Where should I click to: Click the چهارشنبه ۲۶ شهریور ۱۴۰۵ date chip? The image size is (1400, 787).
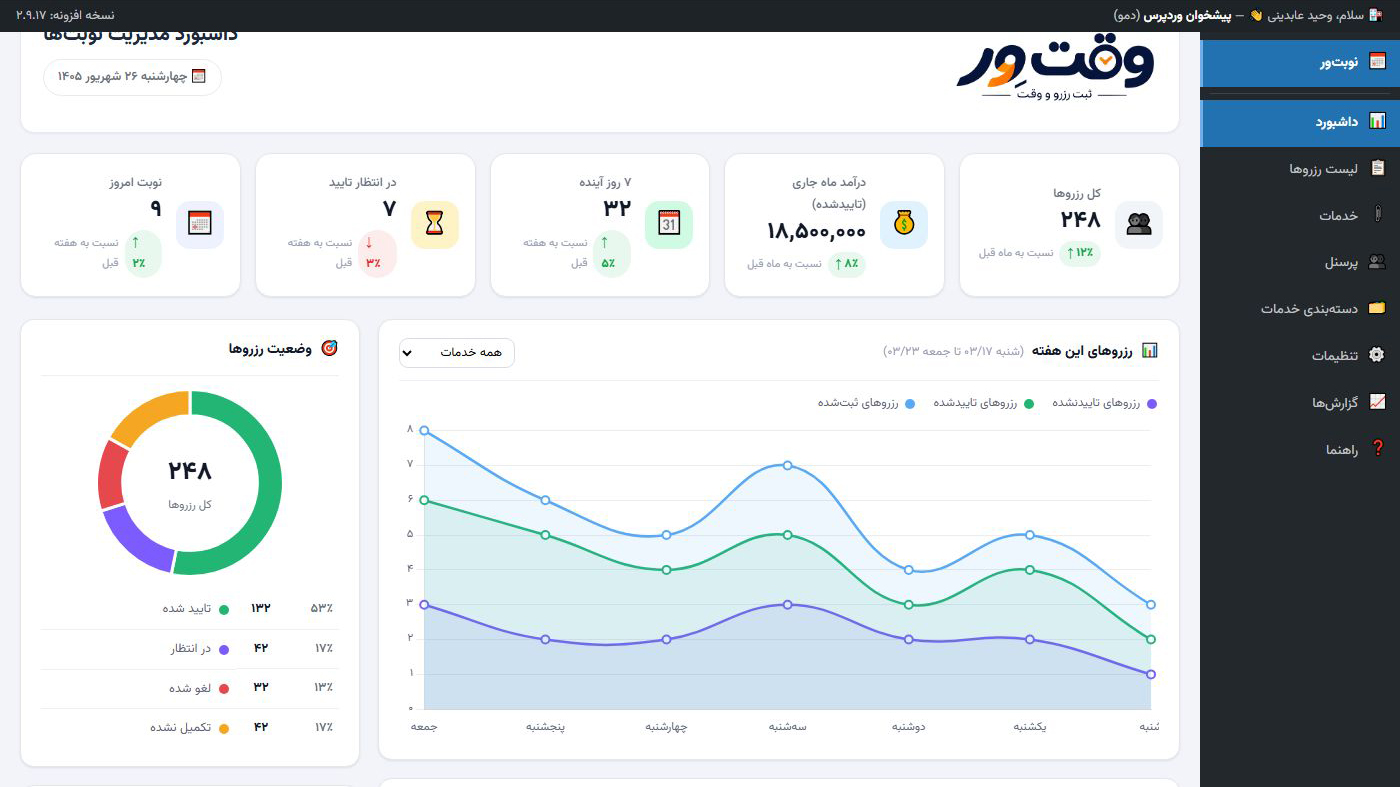click(x=132, y=77)
